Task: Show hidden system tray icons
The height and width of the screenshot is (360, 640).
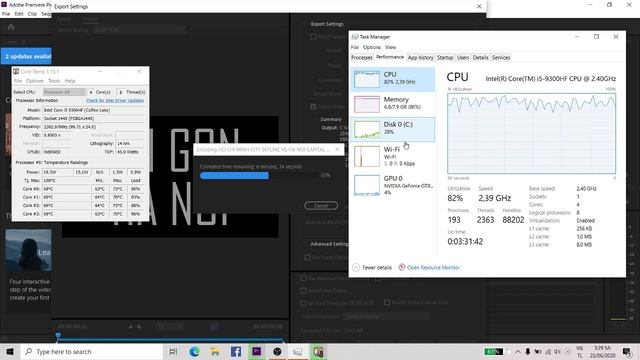Action: [518, 351]
